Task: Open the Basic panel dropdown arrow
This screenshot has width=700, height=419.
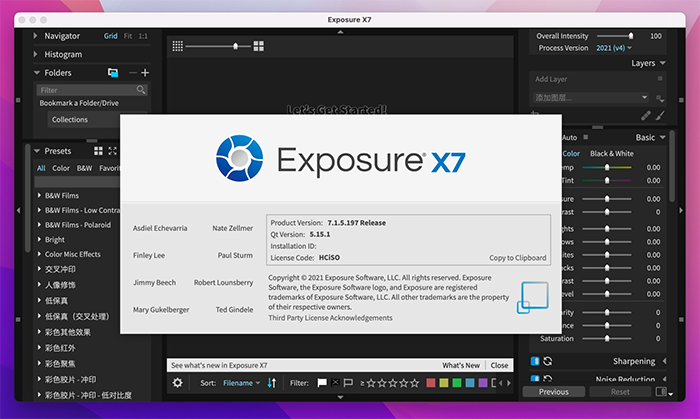Action: pyautogui.click(x=662, y=137)
